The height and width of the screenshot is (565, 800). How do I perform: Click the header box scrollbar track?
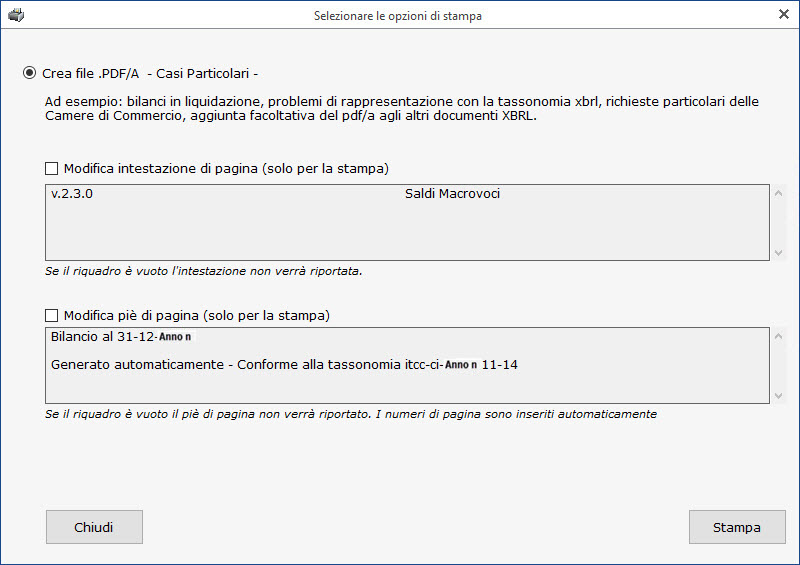click(779, 223)
